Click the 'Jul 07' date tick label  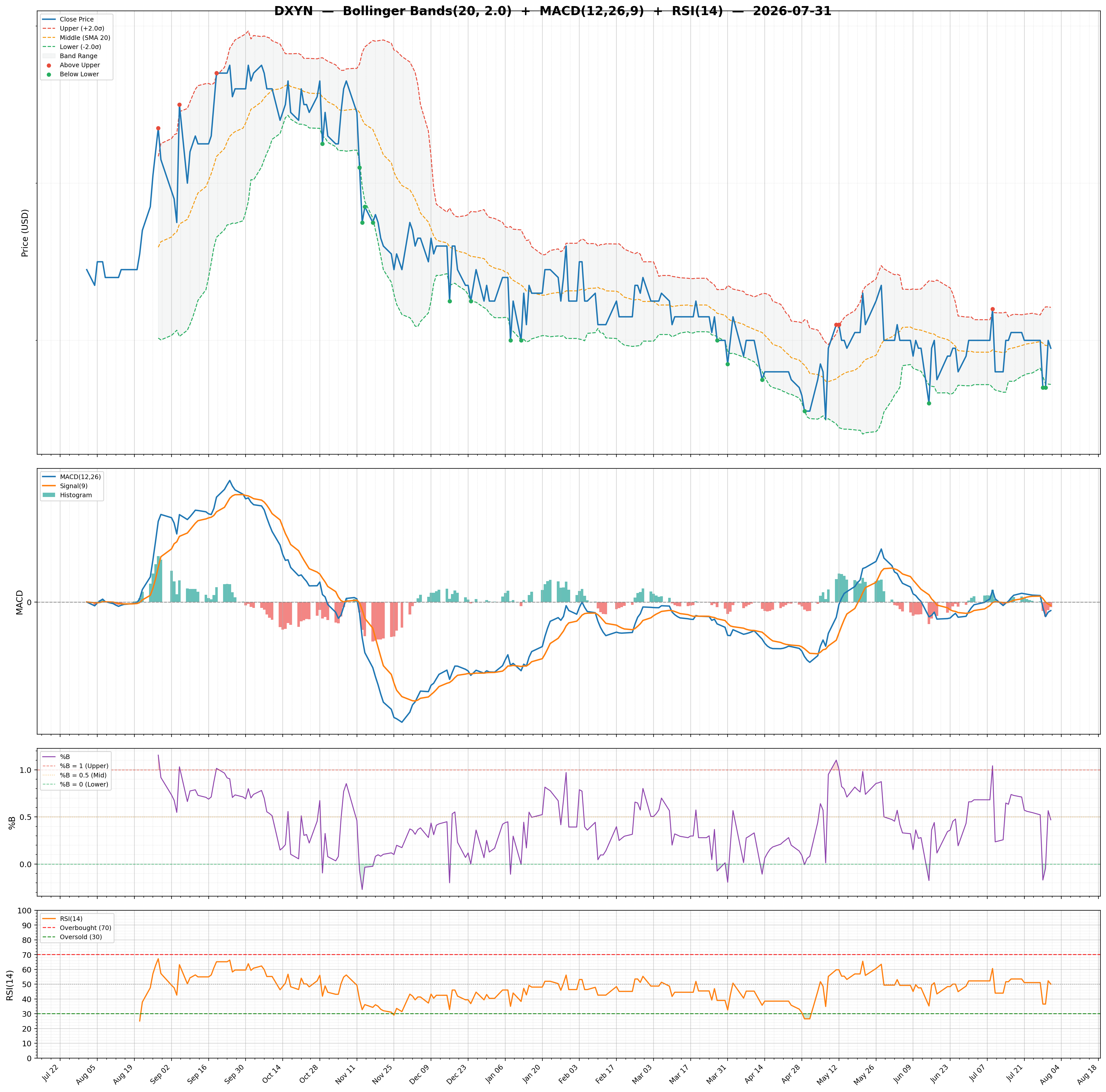(x=978, y=1073)
